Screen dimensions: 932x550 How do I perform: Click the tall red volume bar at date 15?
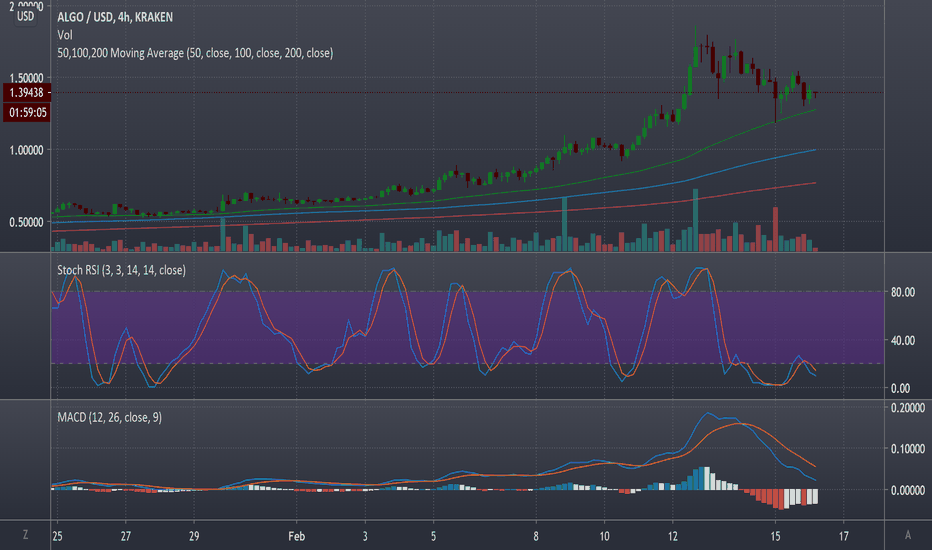pyautogui.click(x=775, y=229)
